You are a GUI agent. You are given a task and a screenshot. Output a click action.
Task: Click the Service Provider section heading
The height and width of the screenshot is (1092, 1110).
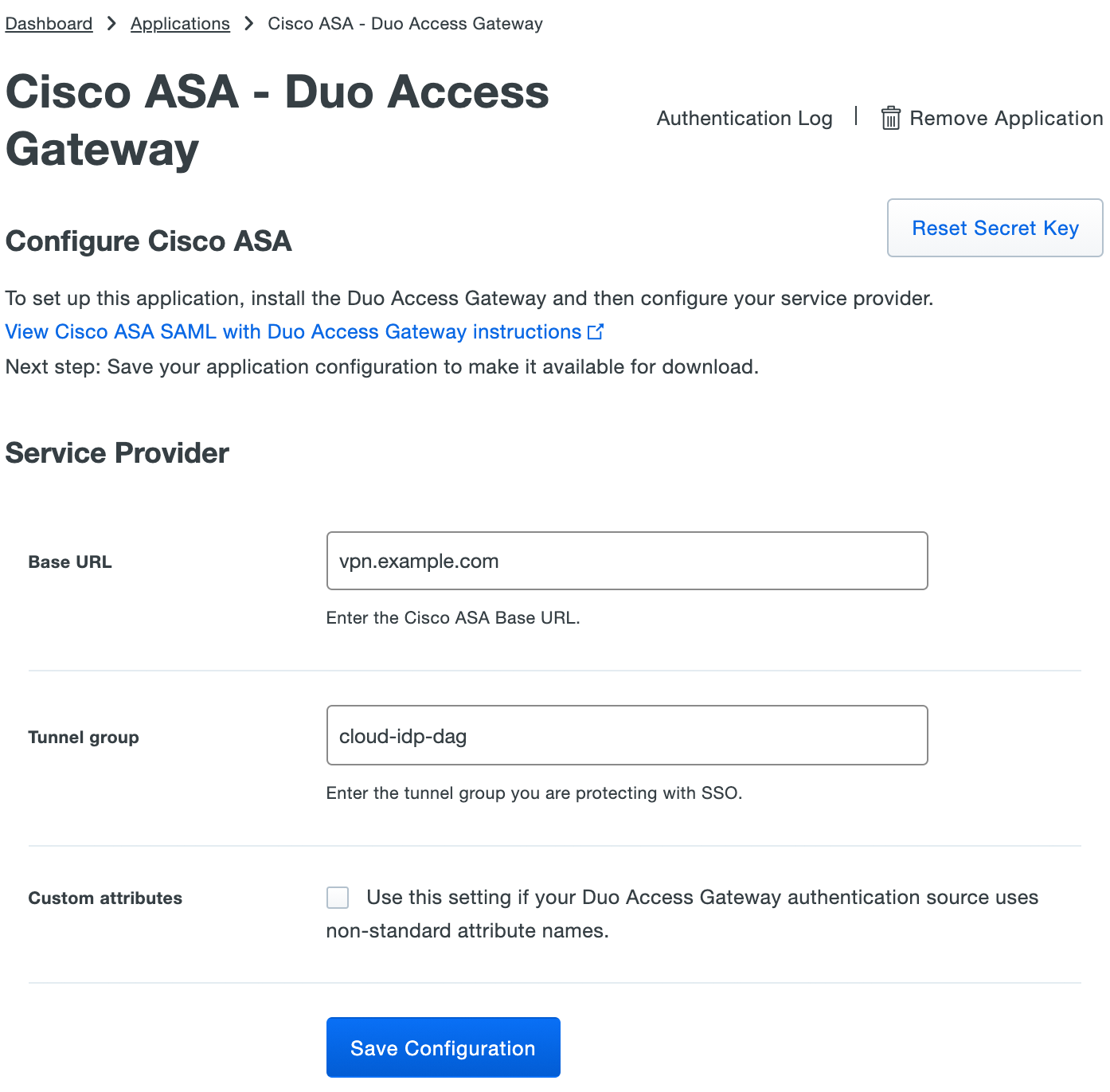[116, 452]
